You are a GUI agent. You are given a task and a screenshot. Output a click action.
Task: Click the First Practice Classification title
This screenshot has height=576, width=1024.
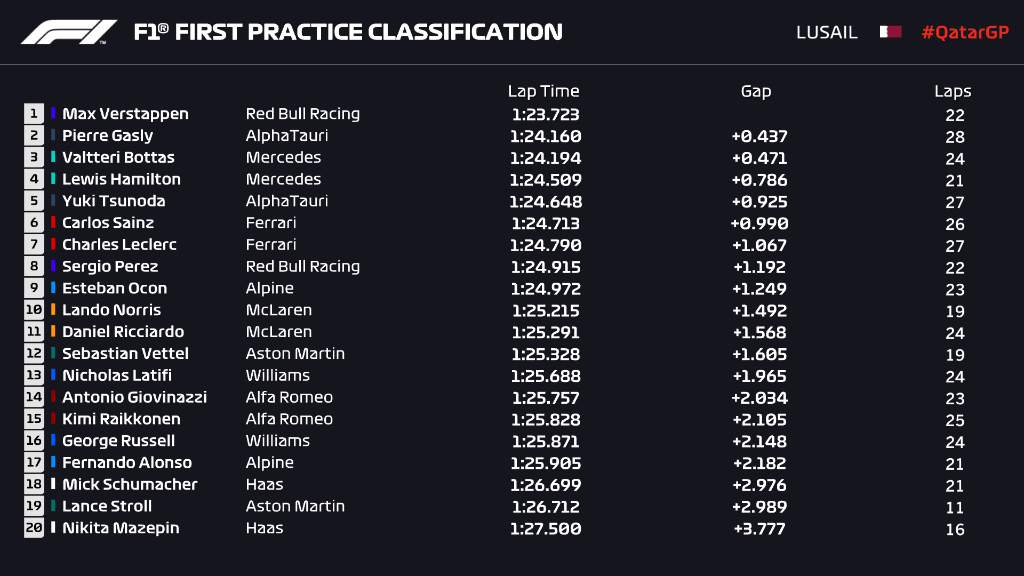pos(347,32)
